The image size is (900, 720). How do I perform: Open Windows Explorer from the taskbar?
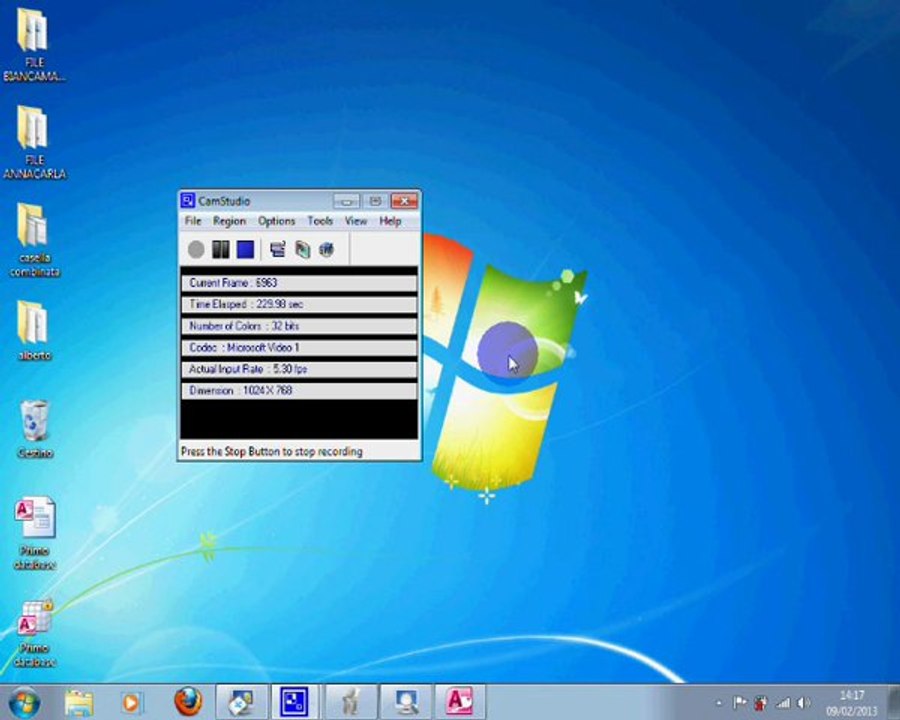[x=79, y=703]
